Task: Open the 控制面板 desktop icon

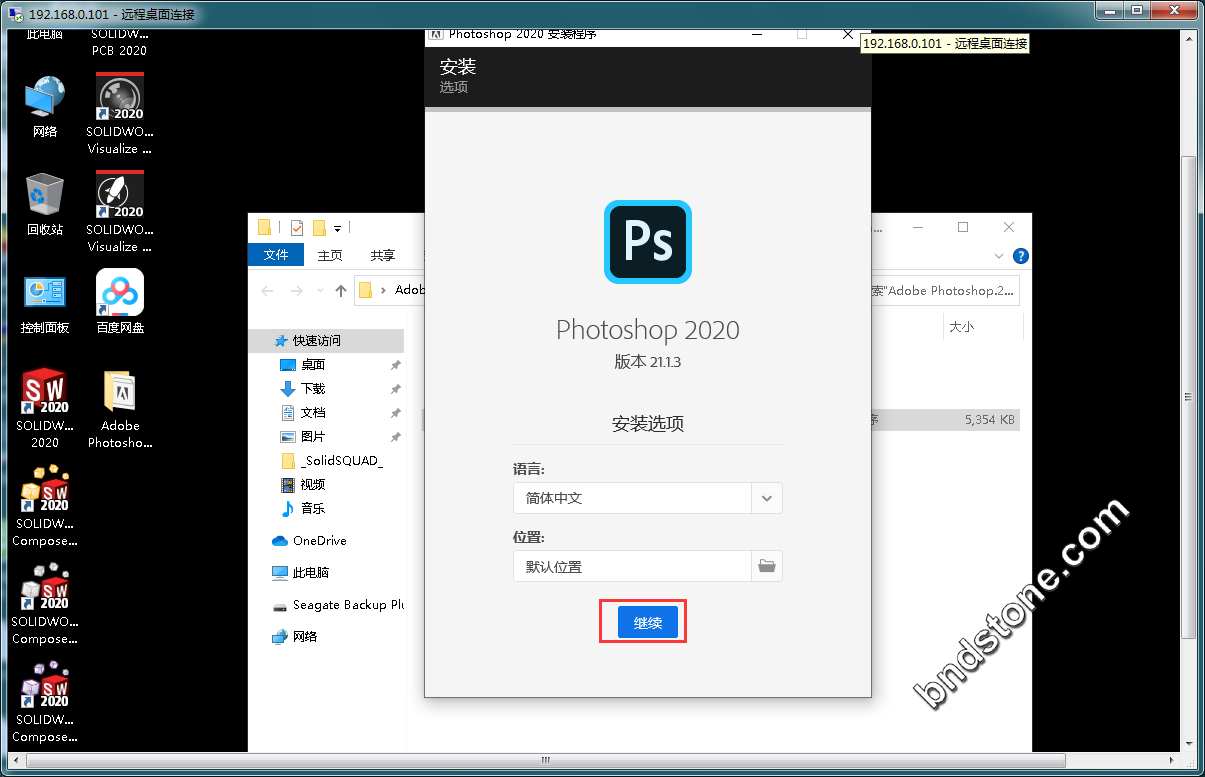Action: [45, 301]
